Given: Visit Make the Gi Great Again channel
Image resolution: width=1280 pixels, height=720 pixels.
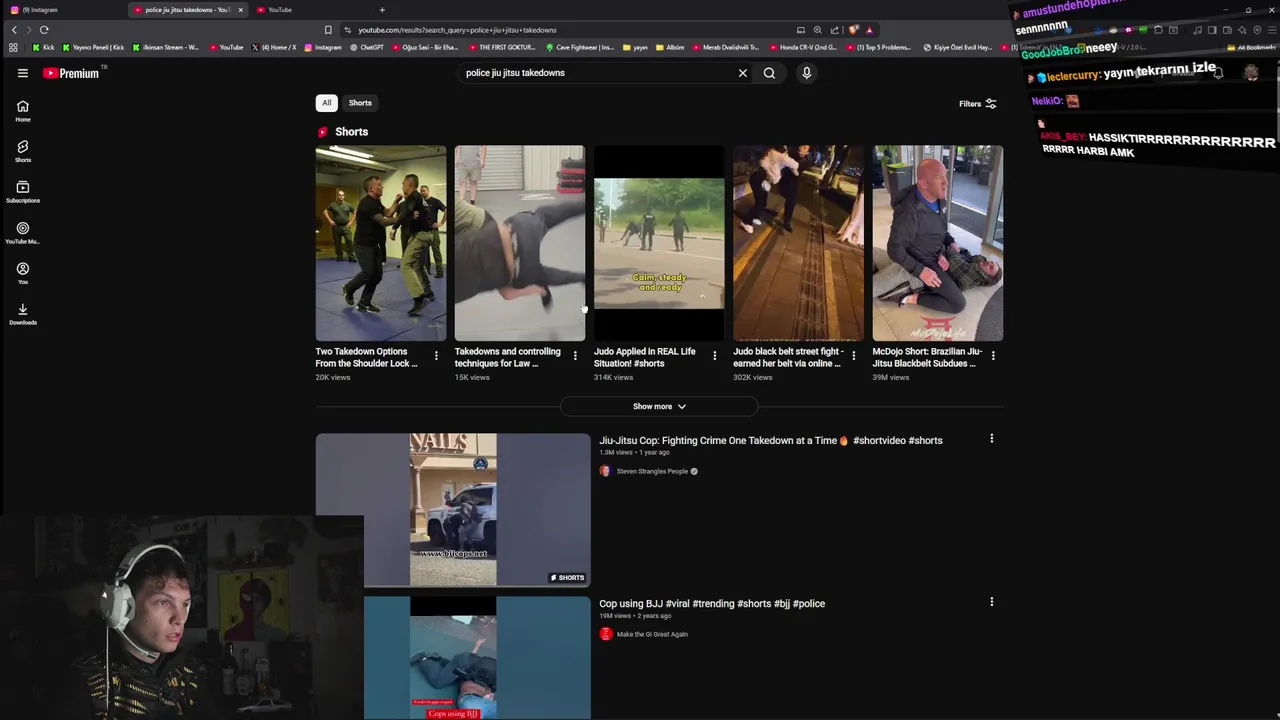Looking at the screenshot, I should (652, 634).
